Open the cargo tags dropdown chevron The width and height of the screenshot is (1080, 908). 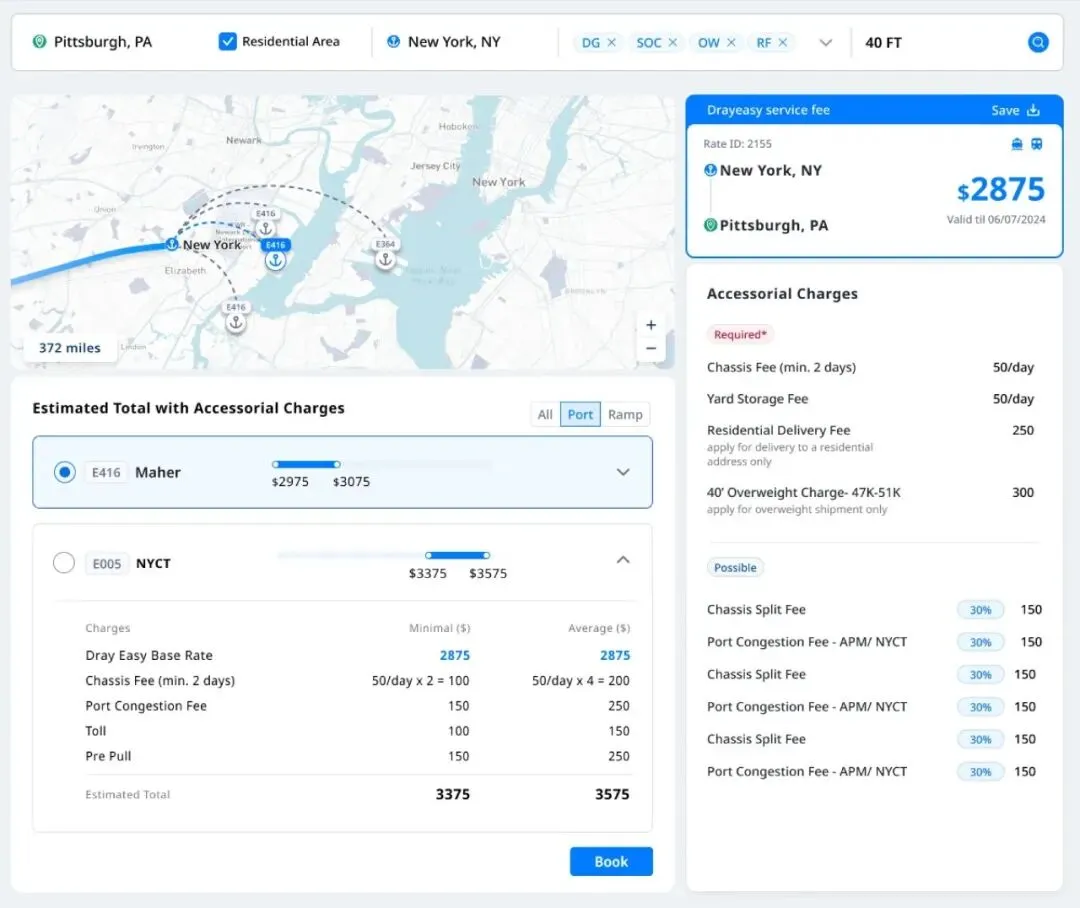pyautogui.click(x=826, y=43)
